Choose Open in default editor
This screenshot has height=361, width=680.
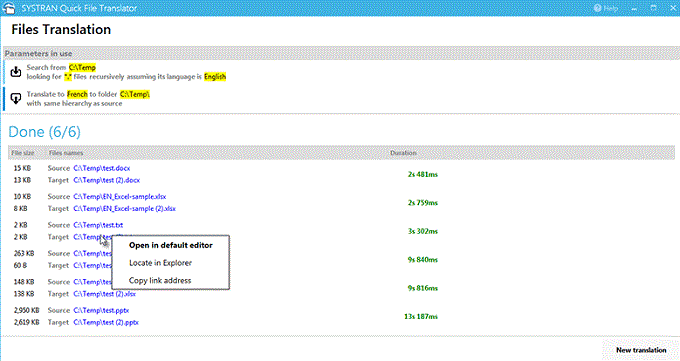click(171, 245)
